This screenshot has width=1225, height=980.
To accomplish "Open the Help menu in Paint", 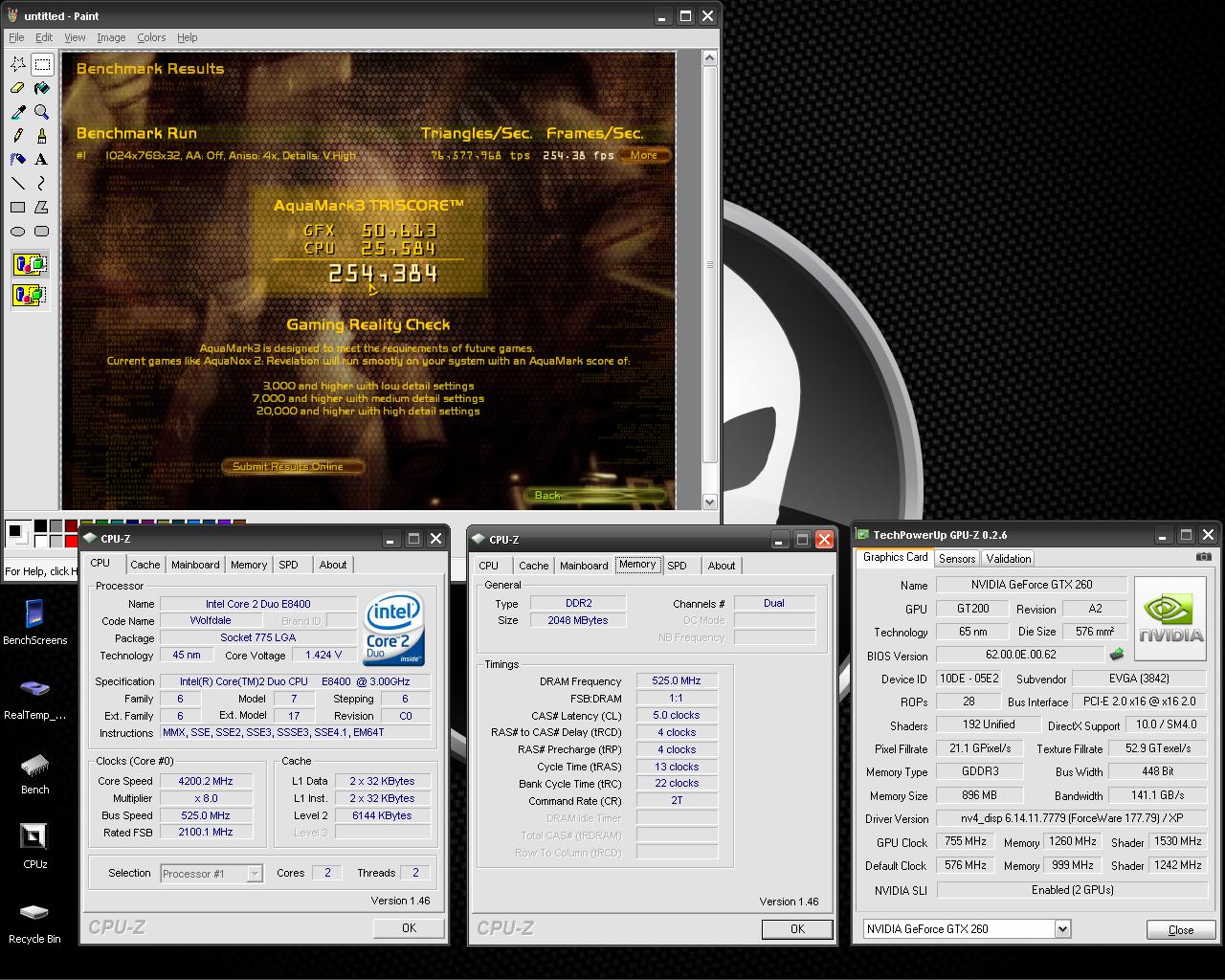I will click(187, 37).
